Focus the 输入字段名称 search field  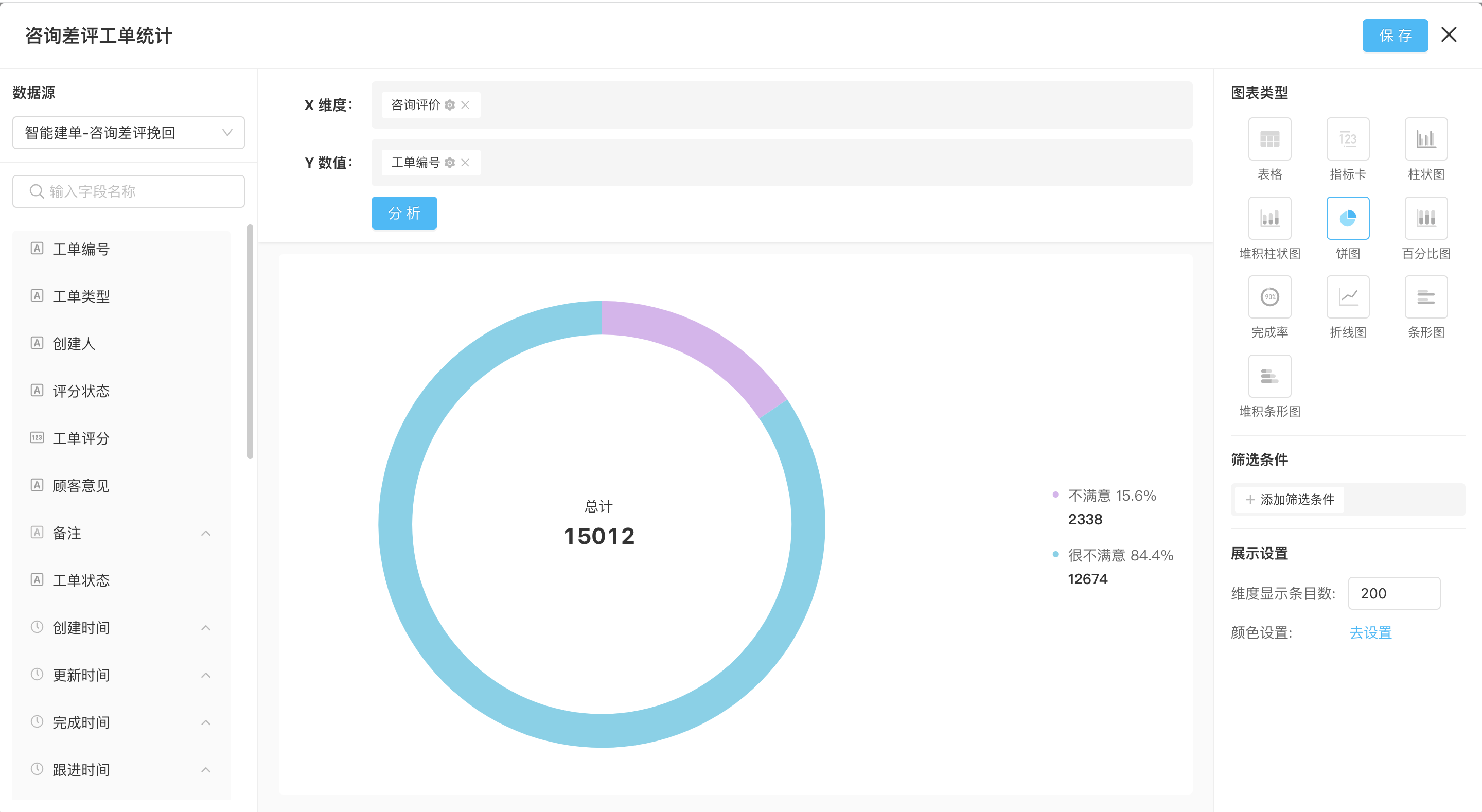pyautogui.click(x=128, y=191)
